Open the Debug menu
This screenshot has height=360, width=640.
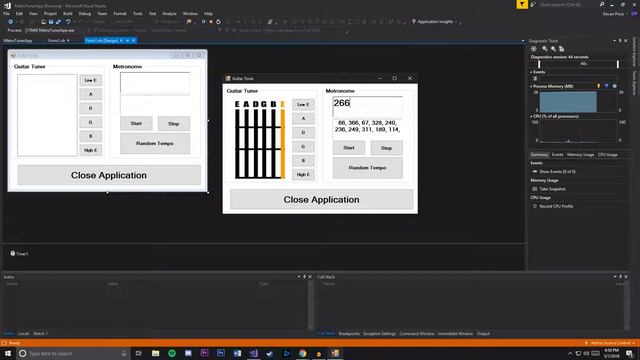coord(84,13)
